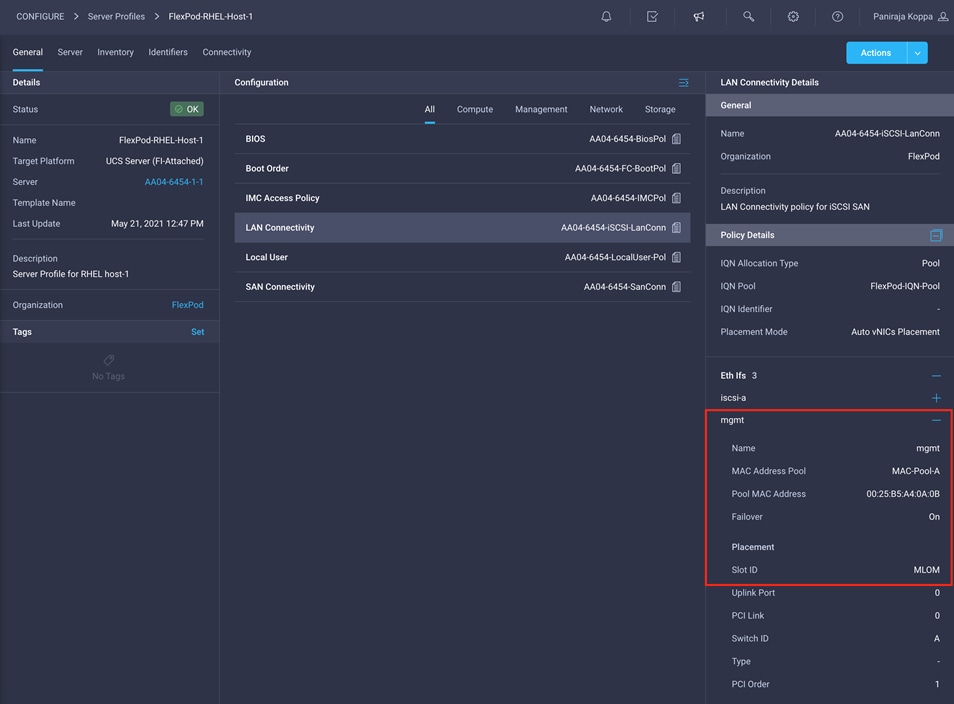The height and width of the screenshot is (704, 954).
Task: Switch to the Server tab
Action: pos(70,52)
